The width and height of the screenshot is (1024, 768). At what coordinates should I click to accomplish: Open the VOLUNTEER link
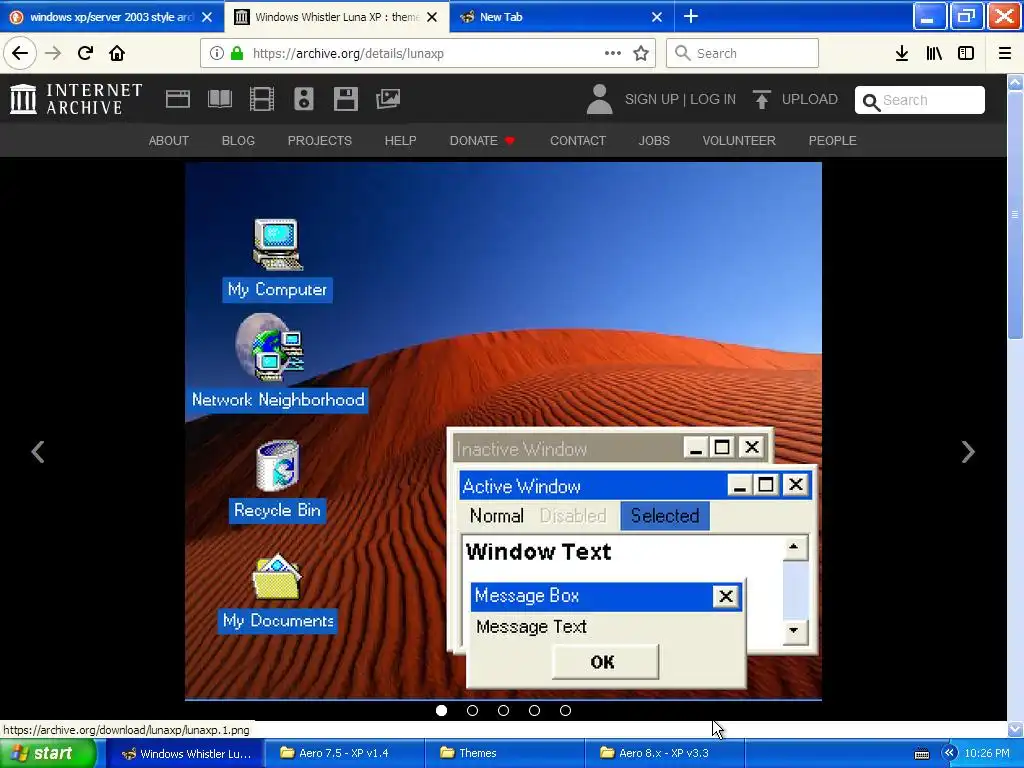739,140
